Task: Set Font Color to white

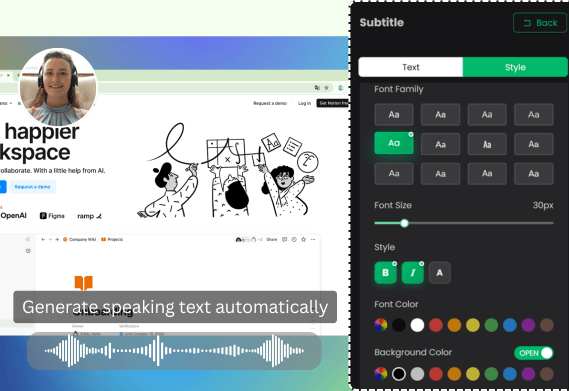Action: 417,325
